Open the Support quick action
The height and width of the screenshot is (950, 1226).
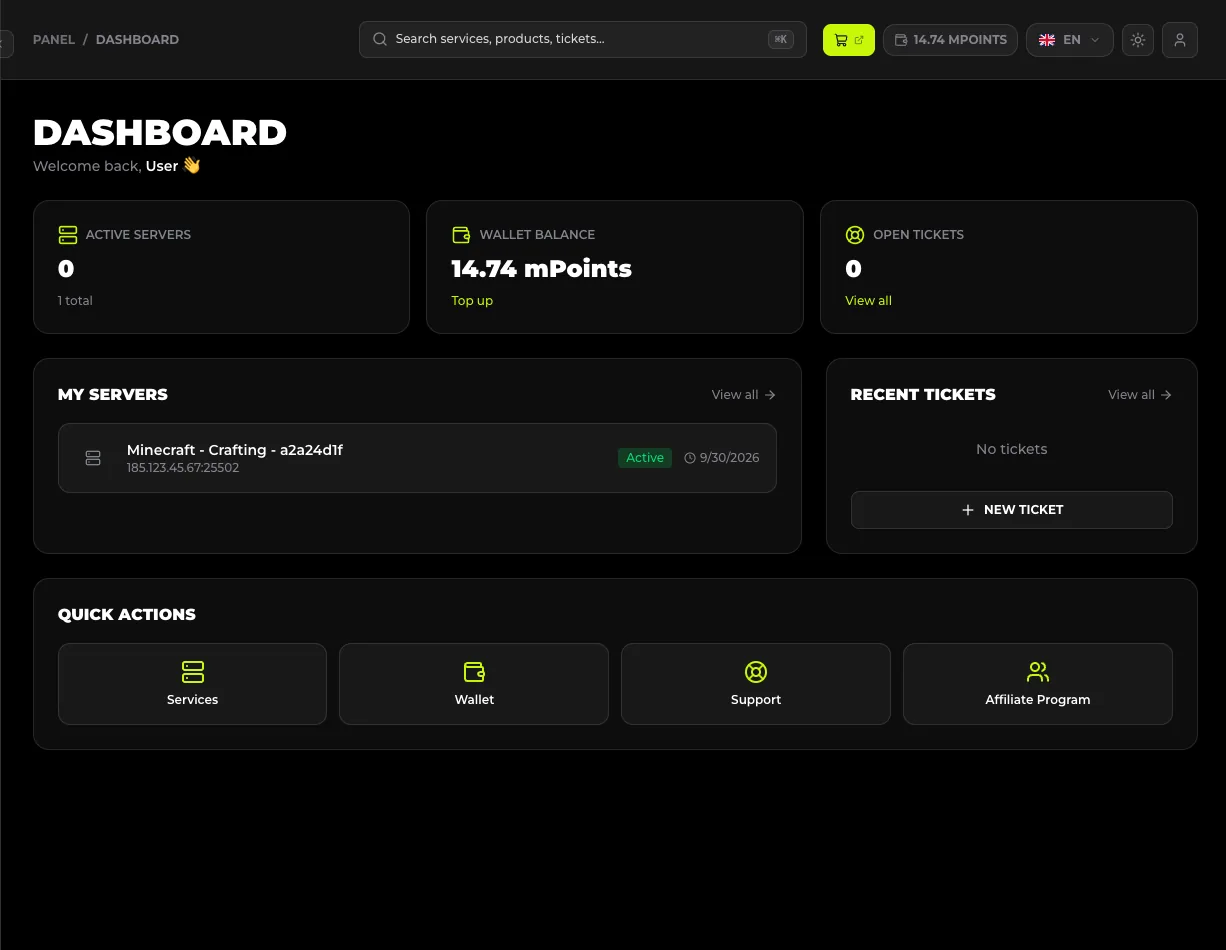point(756,684)
